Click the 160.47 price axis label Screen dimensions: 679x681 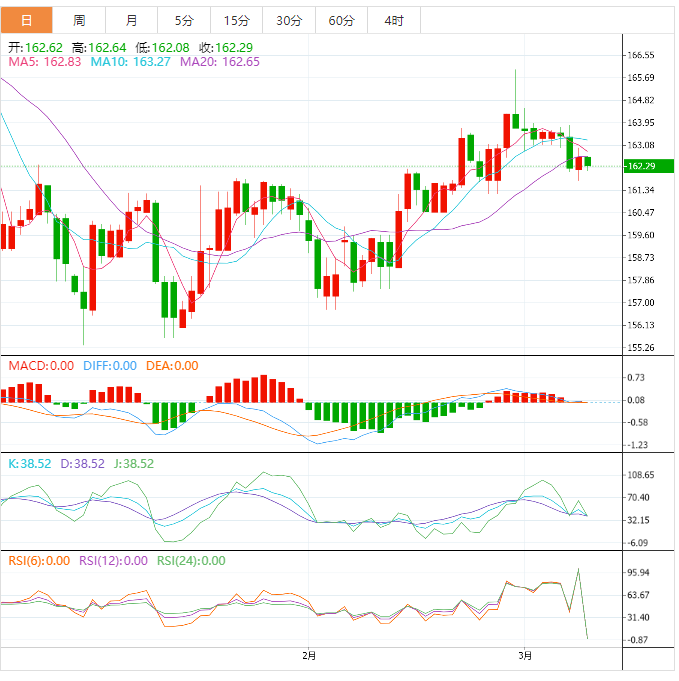click(641, 213)
